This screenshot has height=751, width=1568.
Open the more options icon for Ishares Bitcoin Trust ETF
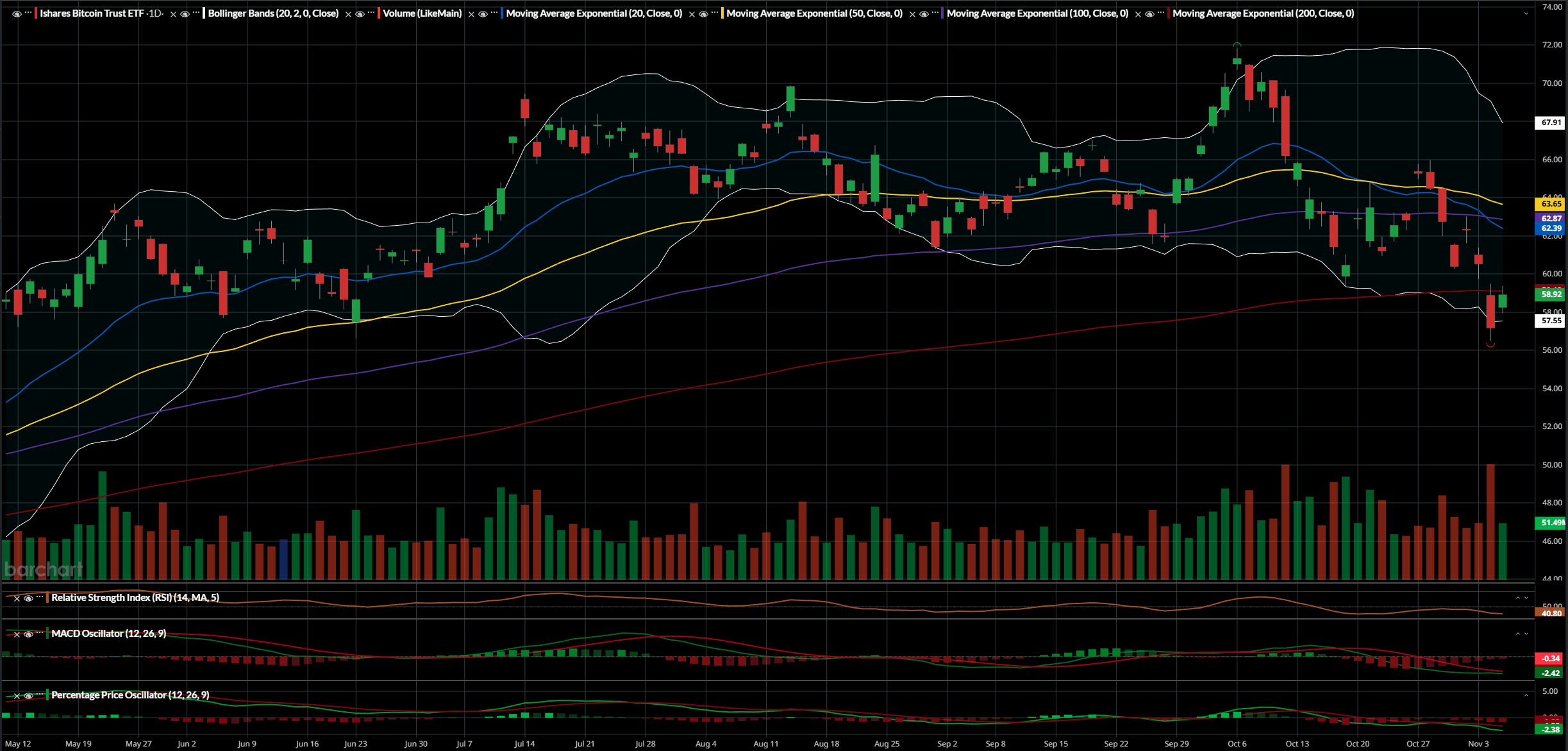click(28, 13)
